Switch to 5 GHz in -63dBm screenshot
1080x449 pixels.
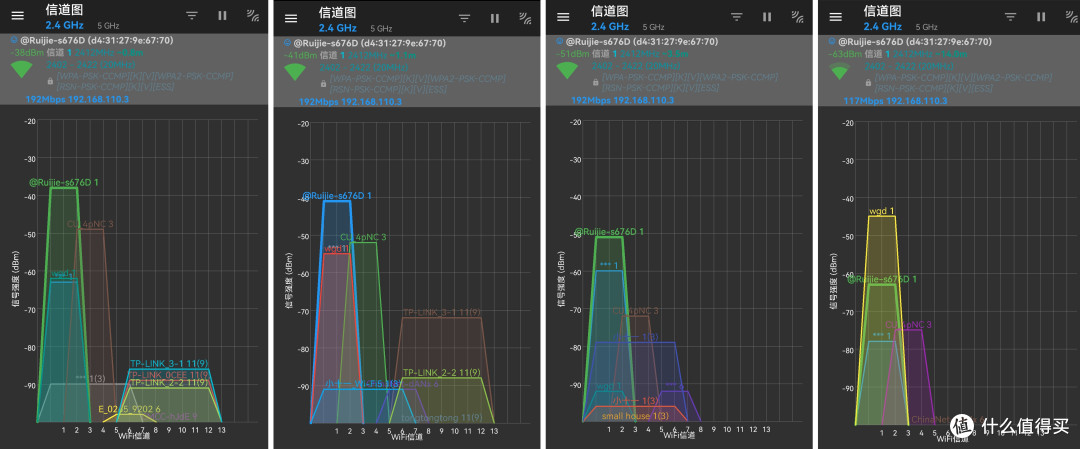click(926, 26)
